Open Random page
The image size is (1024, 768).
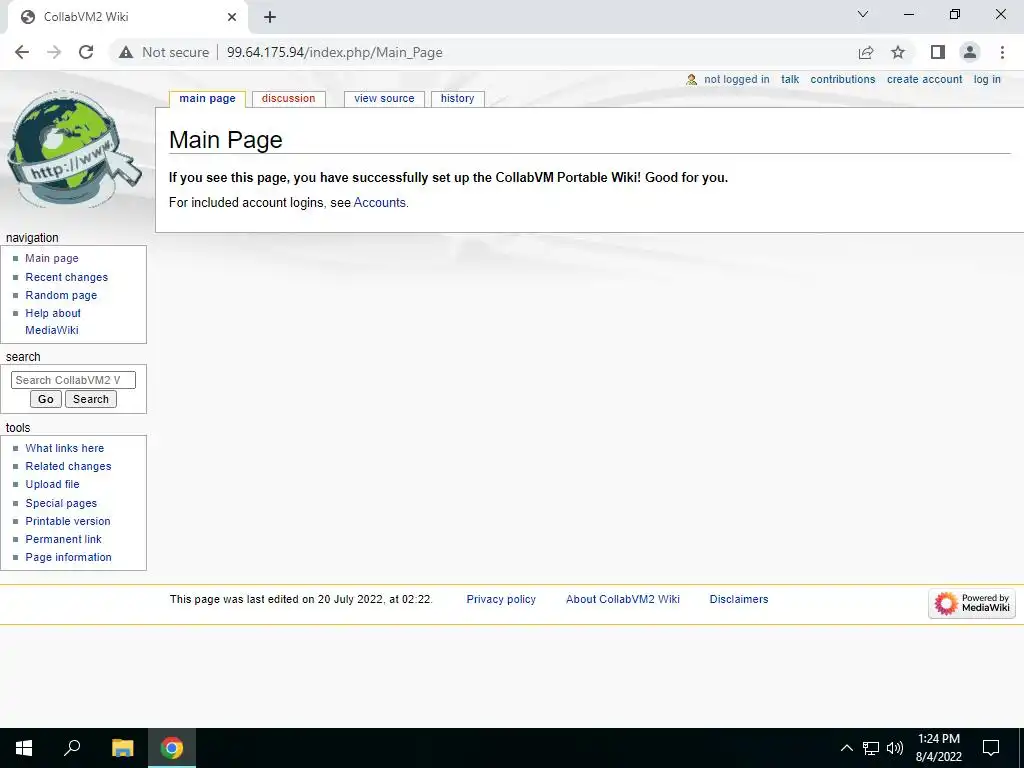[x=61, y=295]
